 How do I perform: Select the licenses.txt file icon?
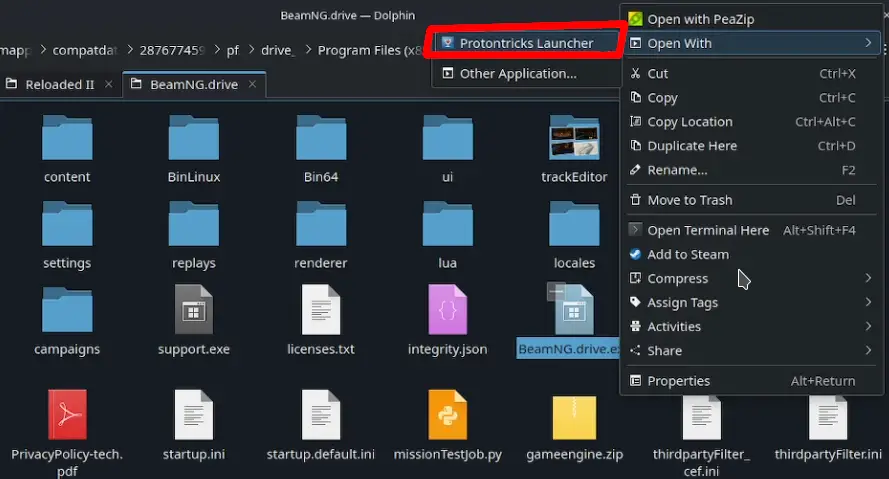tap(321, 310)
